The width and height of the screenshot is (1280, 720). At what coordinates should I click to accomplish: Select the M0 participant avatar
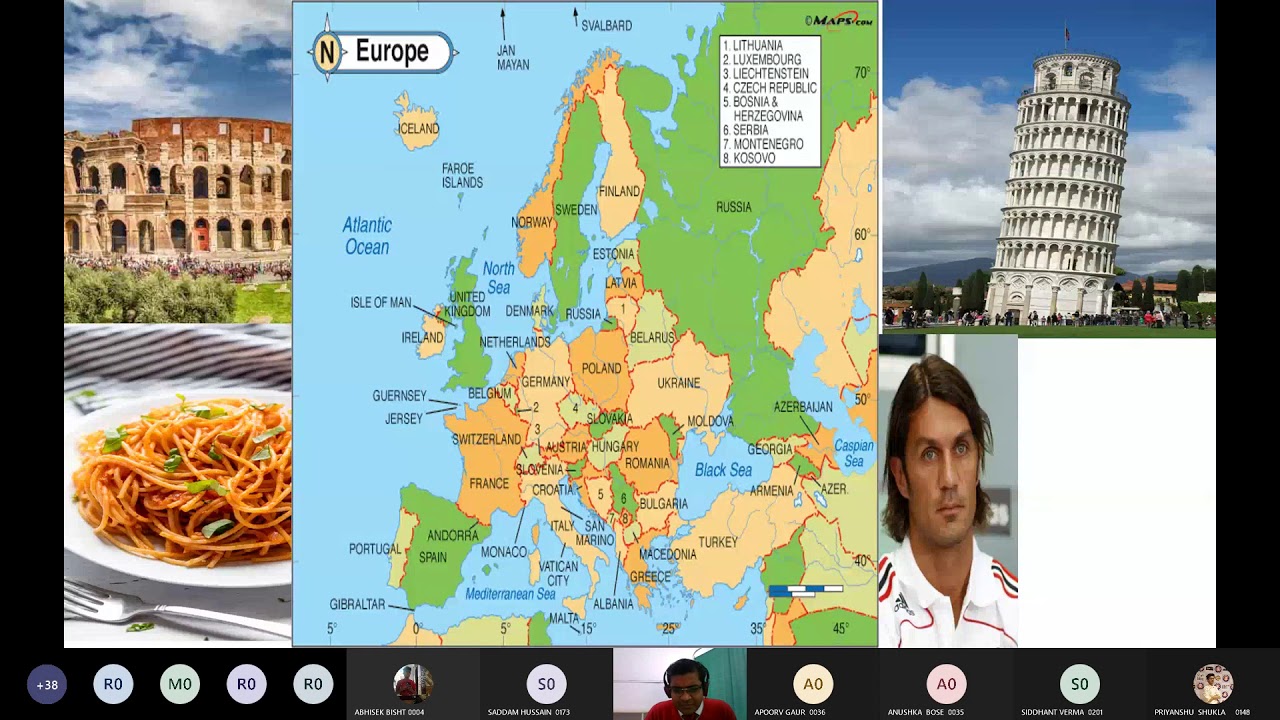coord(180,685)
